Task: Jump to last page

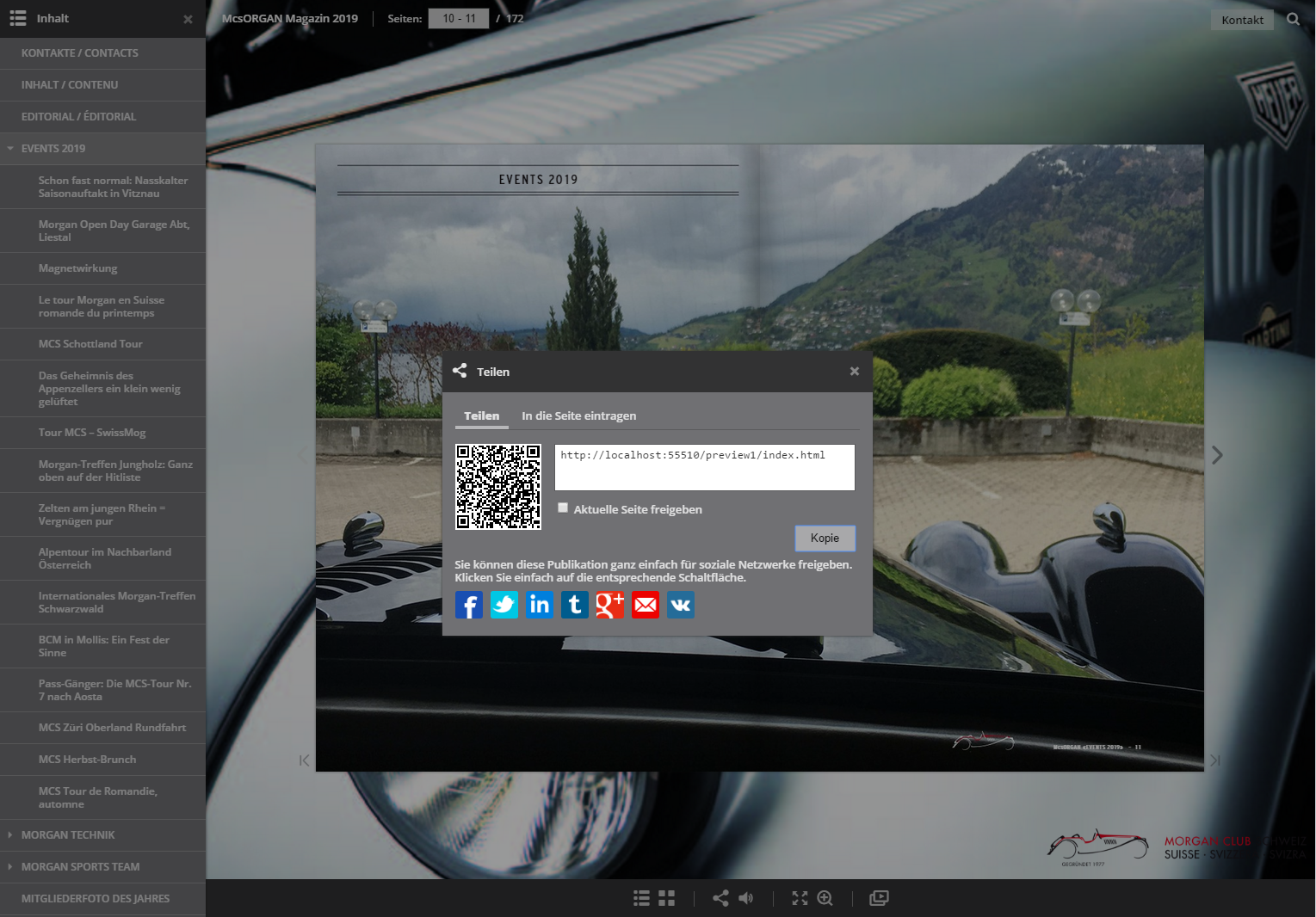Action: click(x=1215, y=760)
